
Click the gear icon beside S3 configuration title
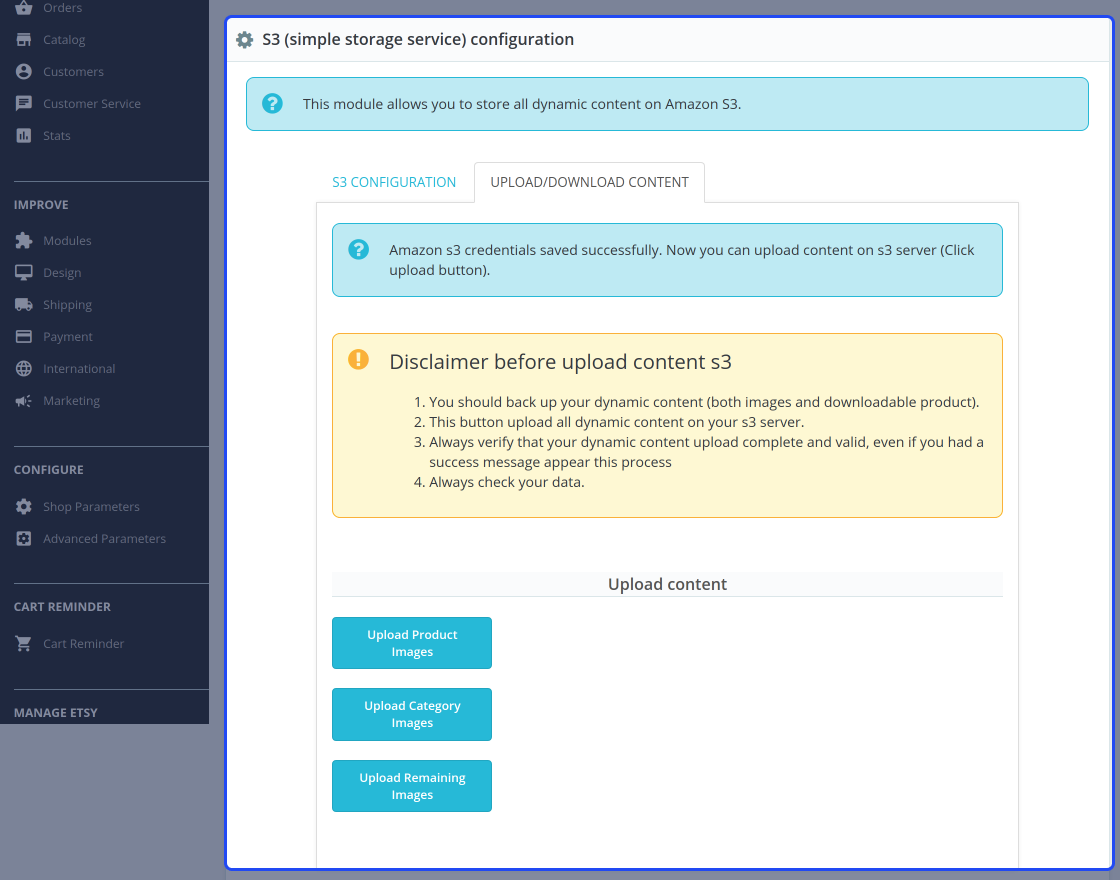click(244, 40)
